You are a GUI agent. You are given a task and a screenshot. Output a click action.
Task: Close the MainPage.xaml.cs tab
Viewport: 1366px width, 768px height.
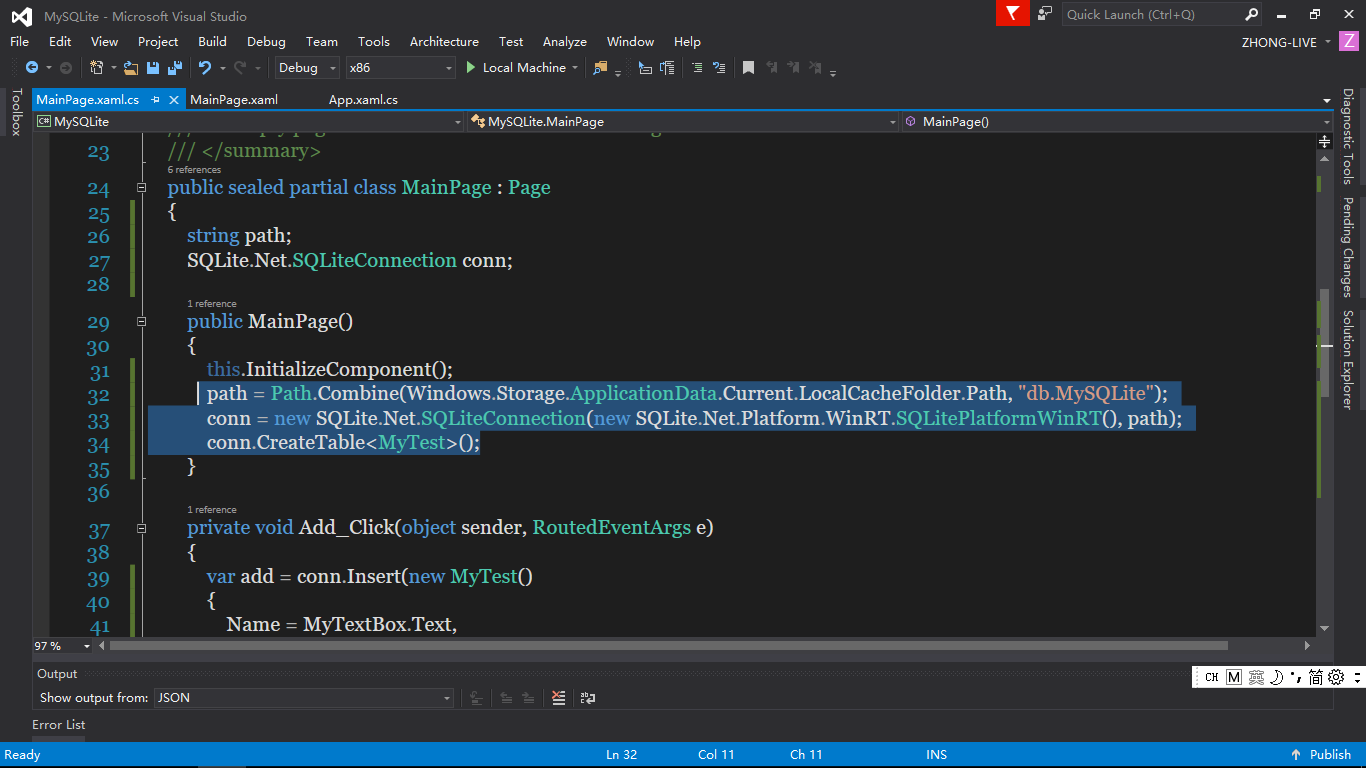click(x=174, y=100)
